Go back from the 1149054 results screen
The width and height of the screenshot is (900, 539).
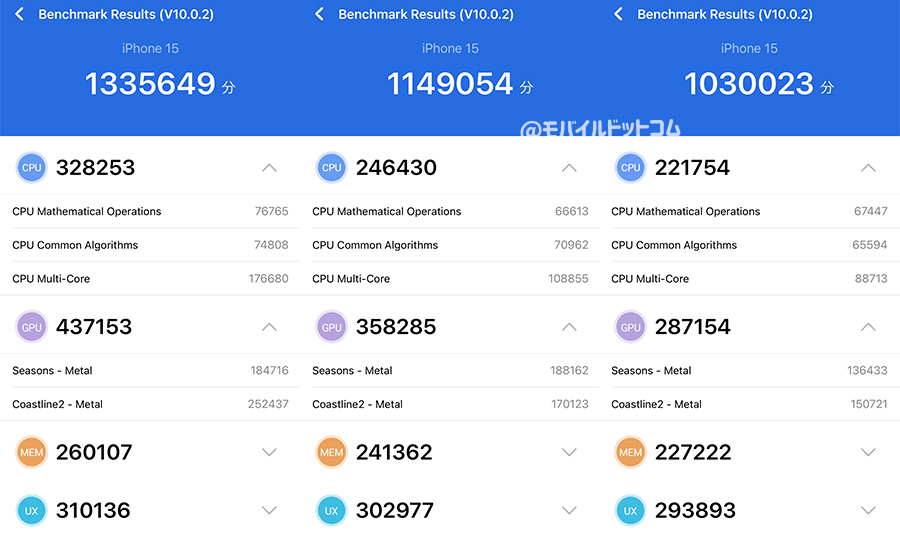pyautogui.click(x=320, y=14)
